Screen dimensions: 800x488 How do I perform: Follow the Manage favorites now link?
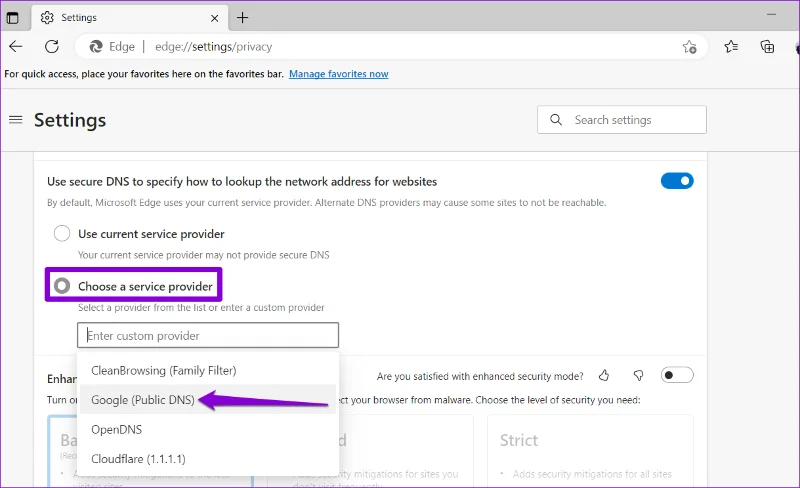pos(339,74)
